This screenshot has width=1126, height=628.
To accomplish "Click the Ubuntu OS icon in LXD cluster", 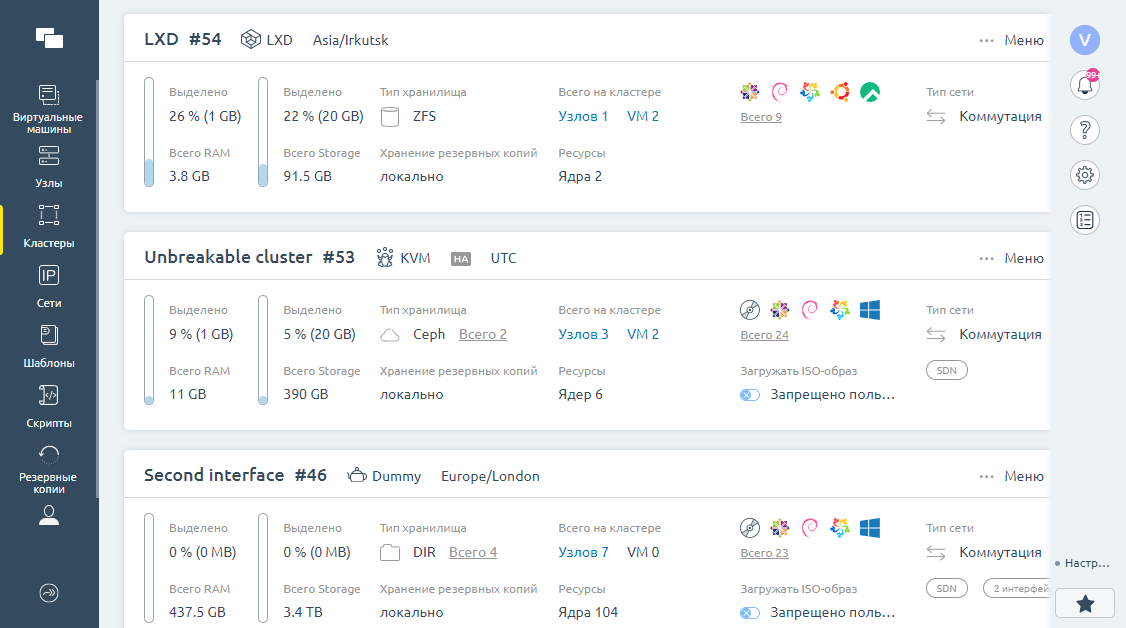I will tap(840, 92).
